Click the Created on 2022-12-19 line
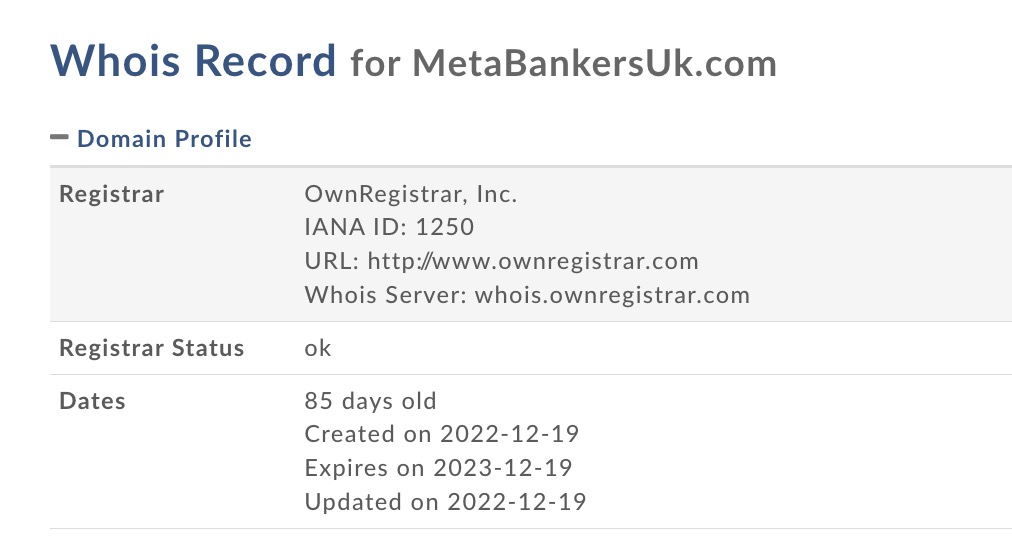Screen dimensions: 1012x536 (x=442, y=434)
